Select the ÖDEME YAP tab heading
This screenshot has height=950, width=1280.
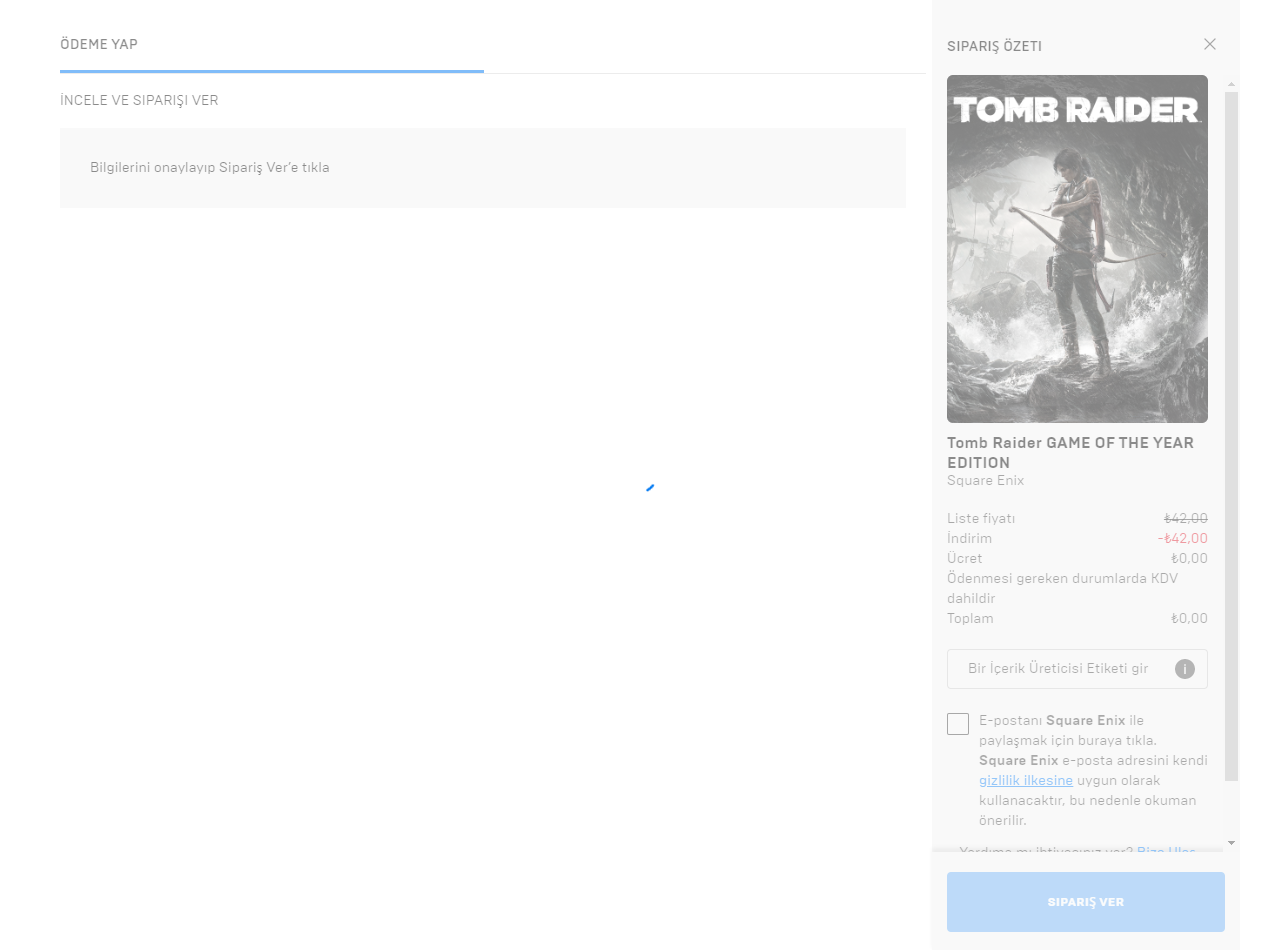99,44
